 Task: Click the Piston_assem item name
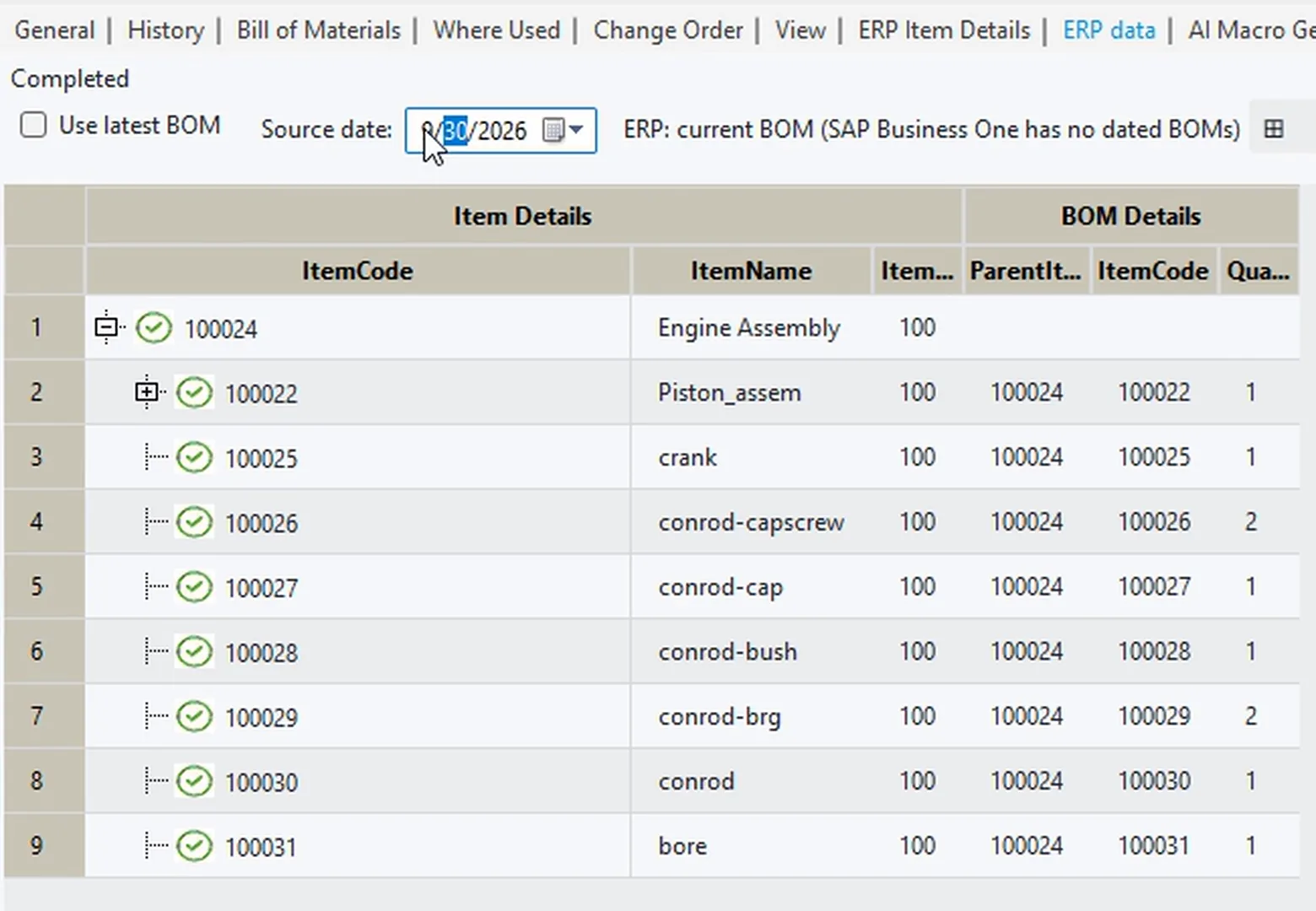tap(730, 392)
